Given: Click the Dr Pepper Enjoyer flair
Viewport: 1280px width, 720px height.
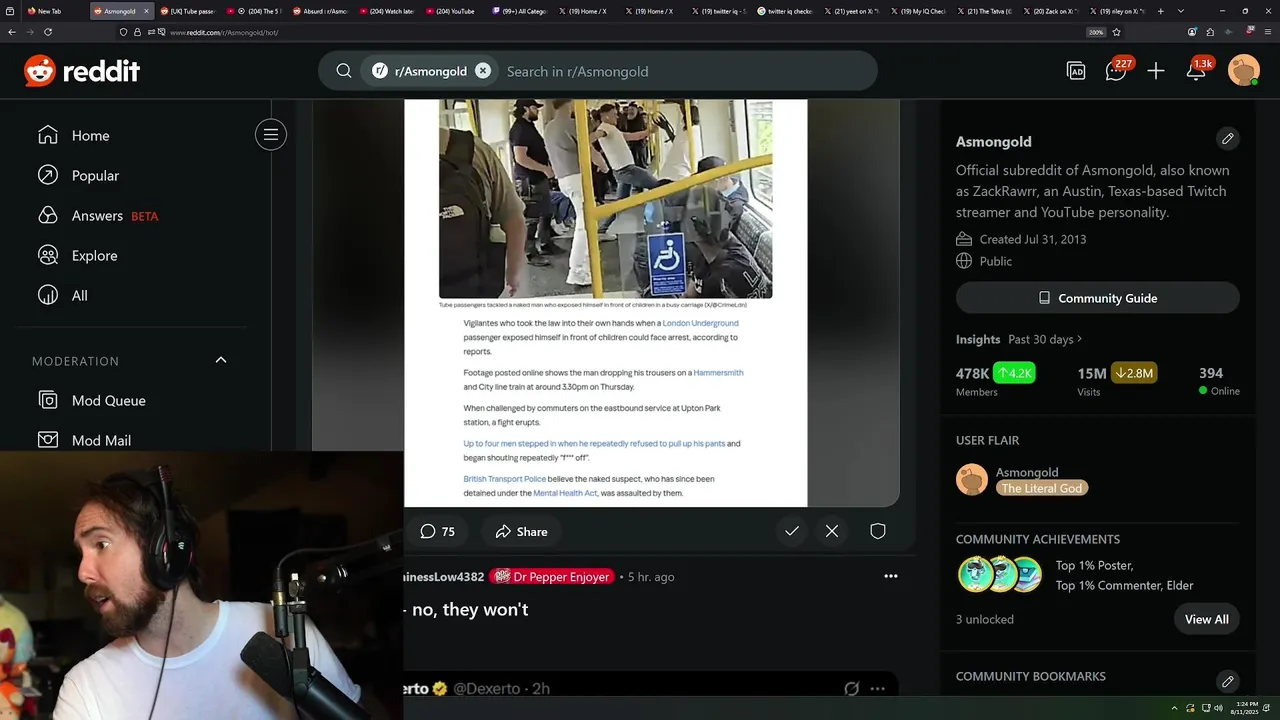Looking at the screenshot, I should 552,577.
